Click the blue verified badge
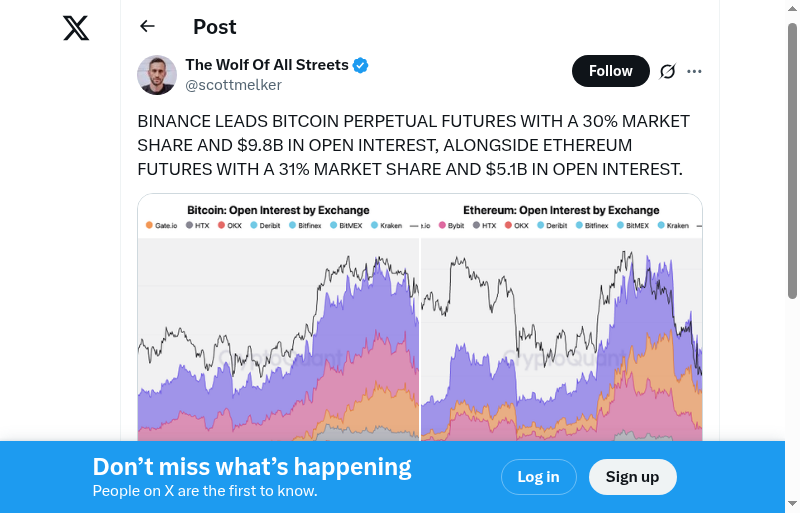This screenshot has width=800, height=513. coord(361,65)
